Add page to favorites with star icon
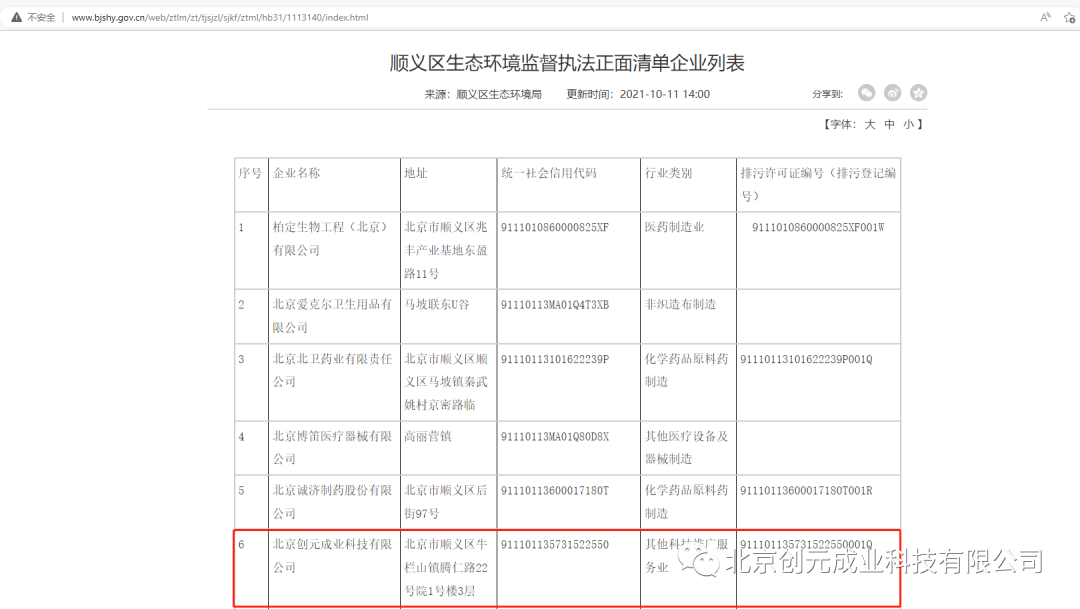 click(1070, 17)
